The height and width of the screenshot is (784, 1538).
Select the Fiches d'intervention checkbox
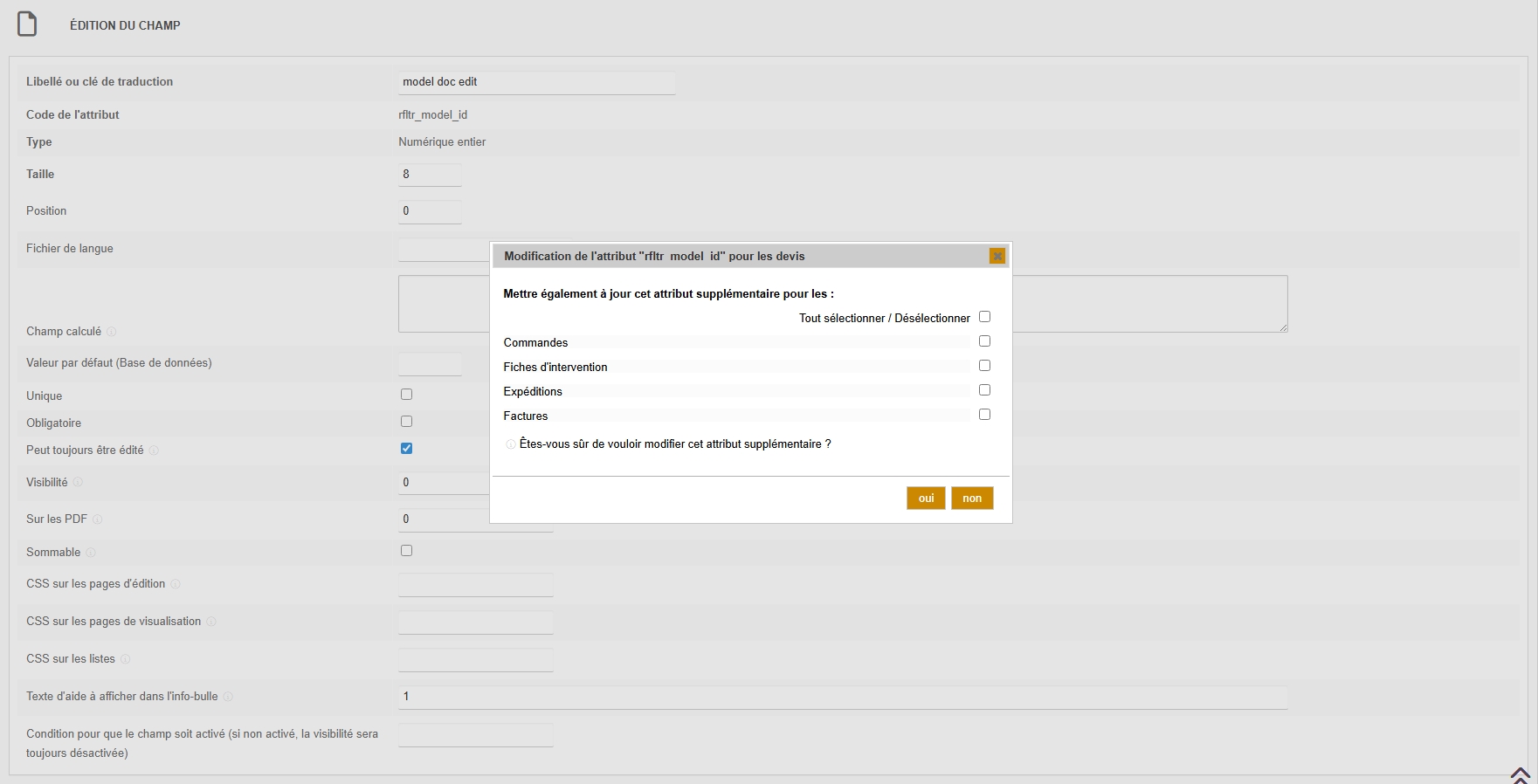point(984,366)
